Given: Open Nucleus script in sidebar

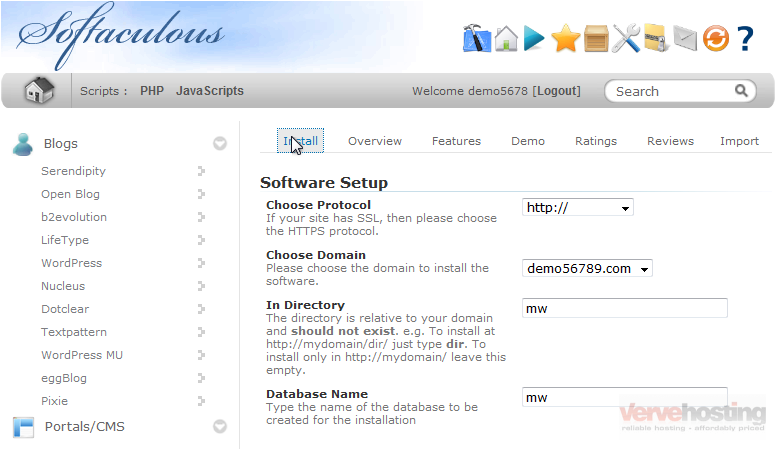Looking at the screenshot, I should [63, 286].
